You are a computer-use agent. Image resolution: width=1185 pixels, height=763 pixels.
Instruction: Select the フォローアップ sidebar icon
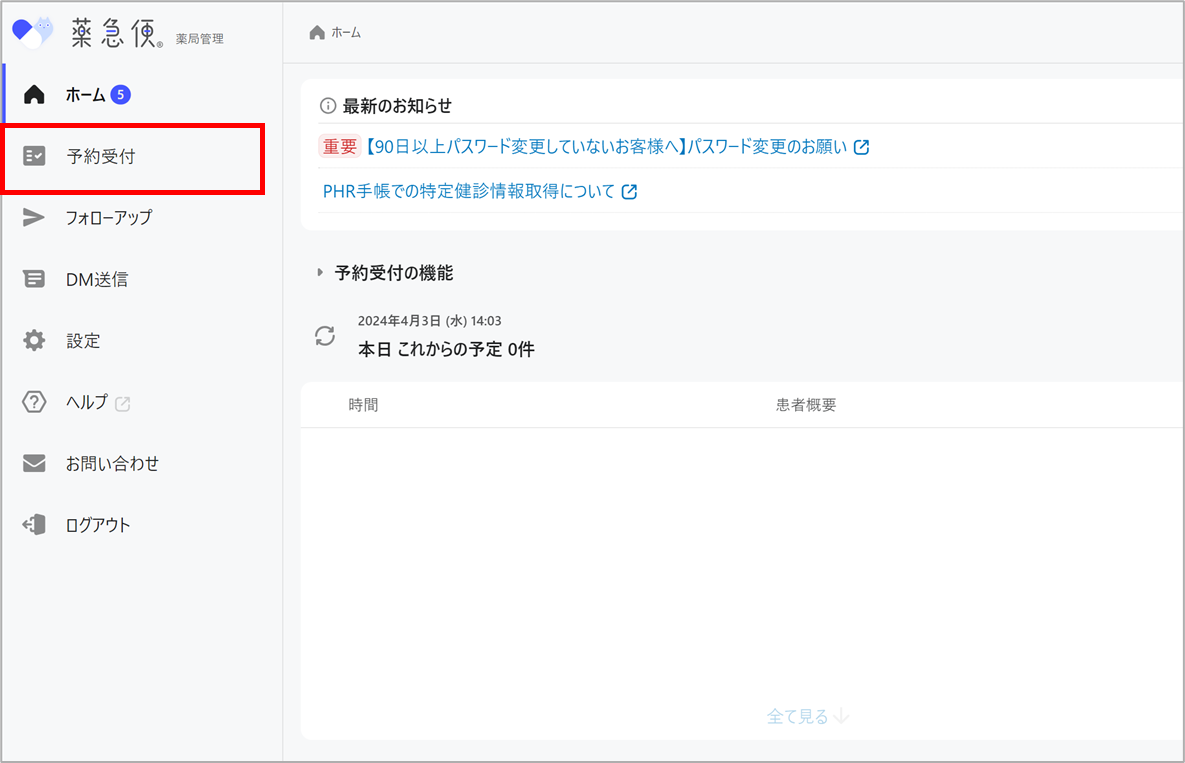[36, 217]
